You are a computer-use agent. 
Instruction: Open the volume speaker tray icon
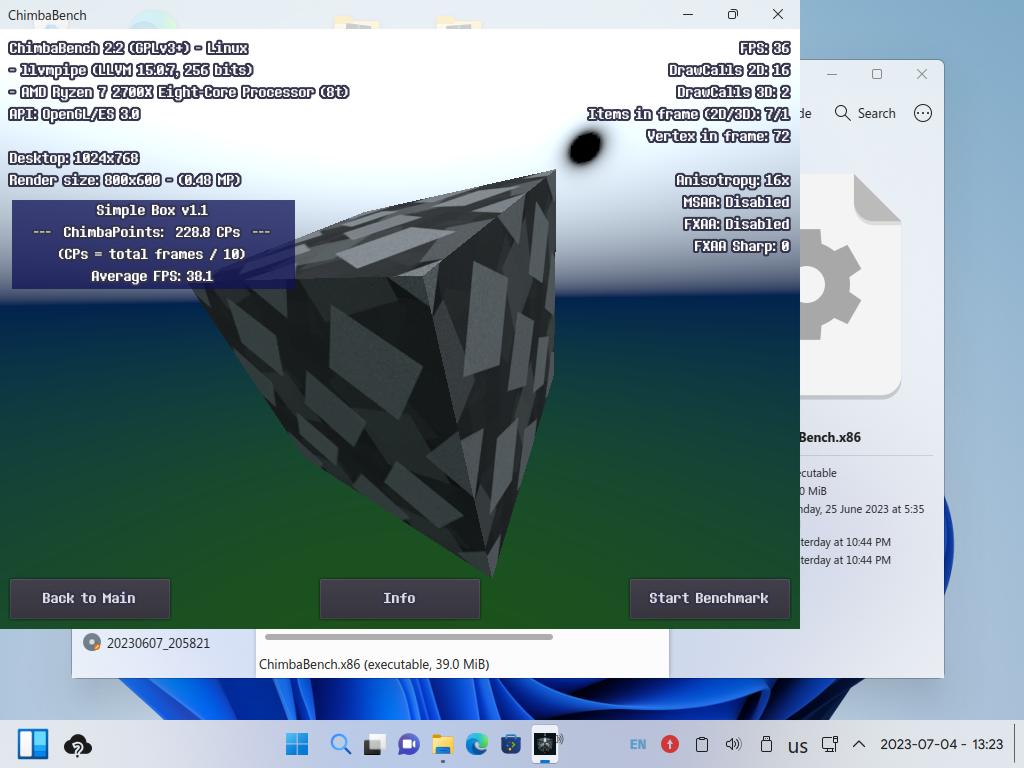point(733,744)
